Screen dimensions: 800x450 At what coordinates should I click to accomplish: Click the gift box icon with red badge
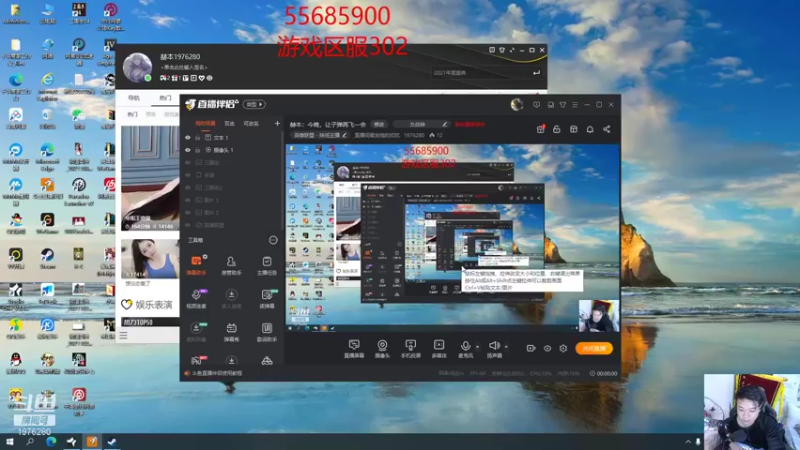(540, 129)
